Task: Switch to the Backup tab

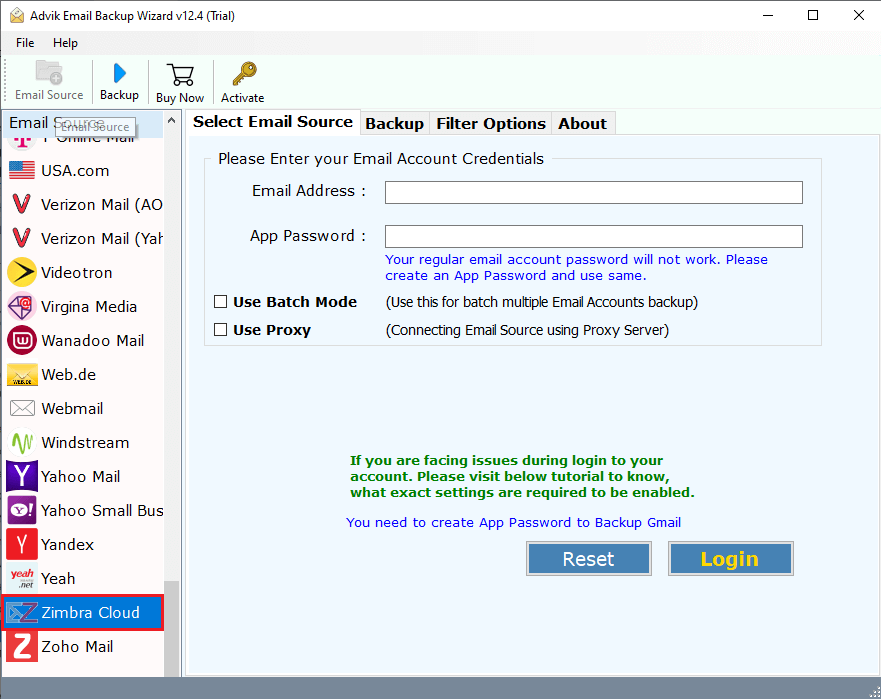Action: (394, 124)
